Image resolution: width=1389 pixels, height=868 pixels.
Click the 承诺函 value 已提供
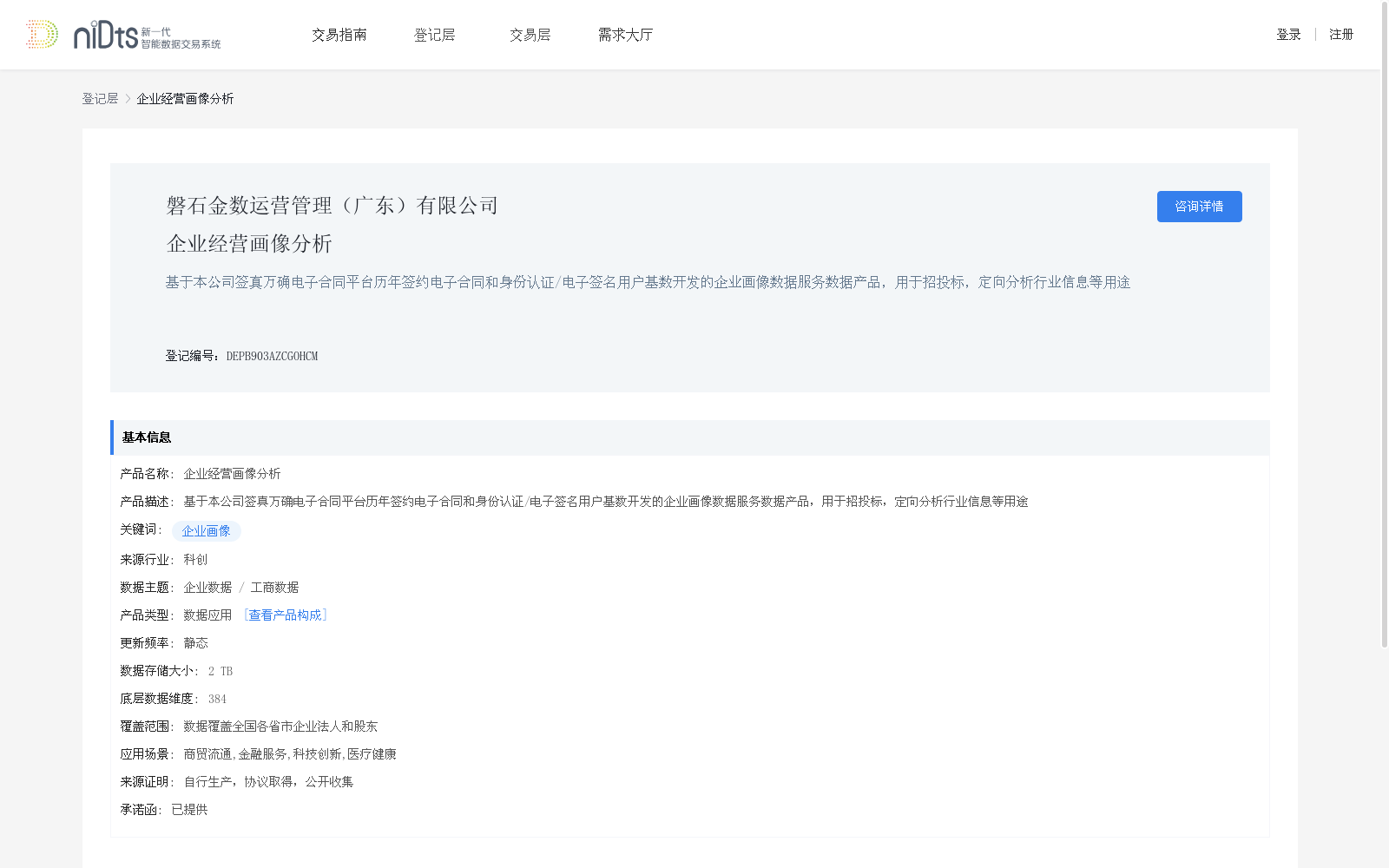coord(189,810)
